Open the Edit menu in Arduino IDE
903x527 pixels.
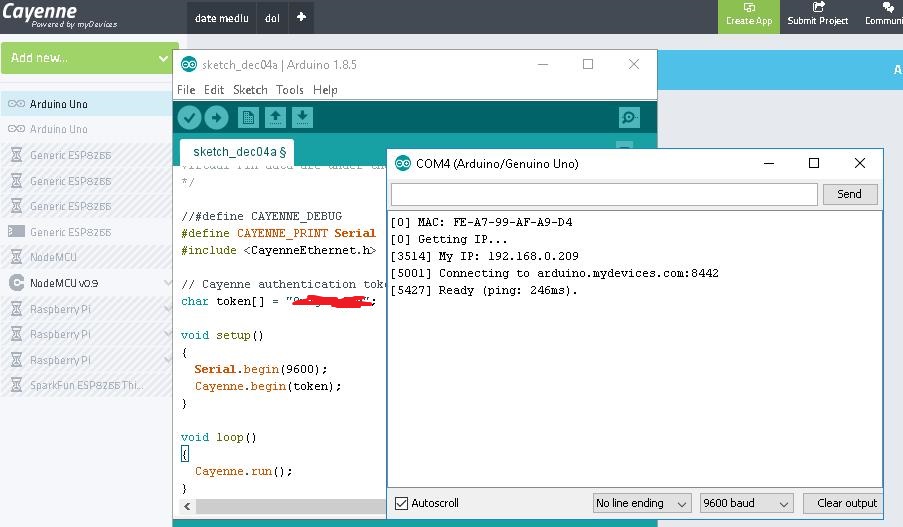click(x=214, y=90)
